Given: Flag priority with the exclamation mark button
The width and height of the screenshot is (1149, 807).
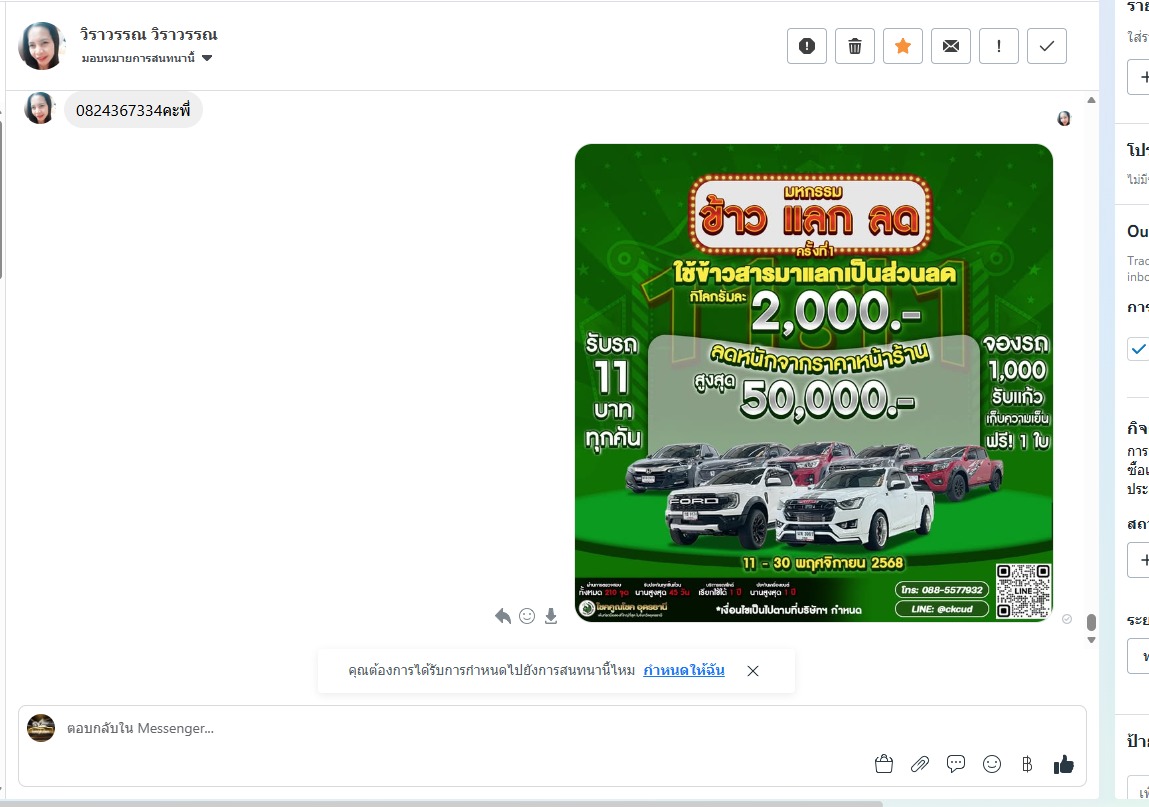Looking at the screenshot, I should pyautogui.click(x=999, y=46).
